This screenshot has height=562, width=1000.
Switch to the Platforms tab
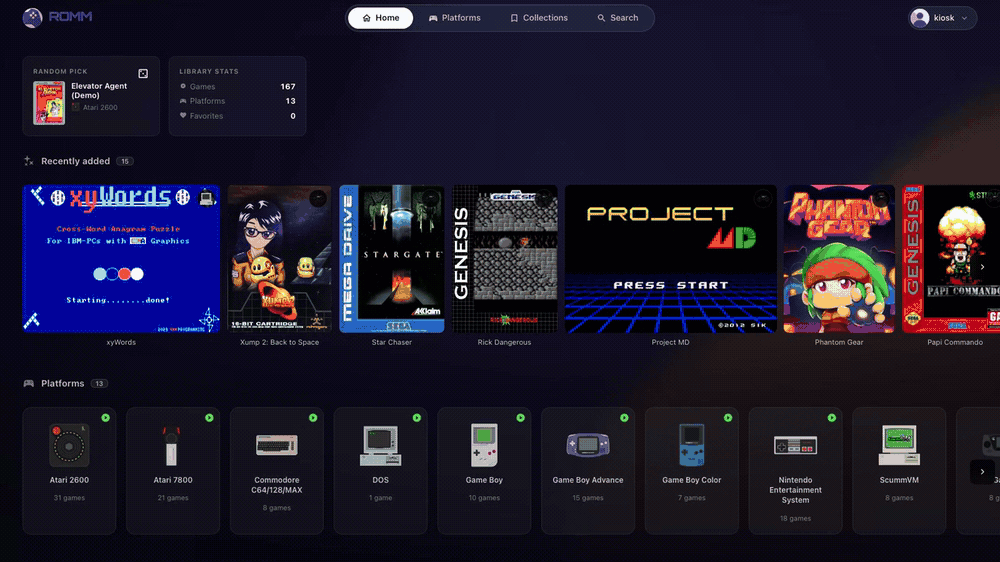click(455, 18)
